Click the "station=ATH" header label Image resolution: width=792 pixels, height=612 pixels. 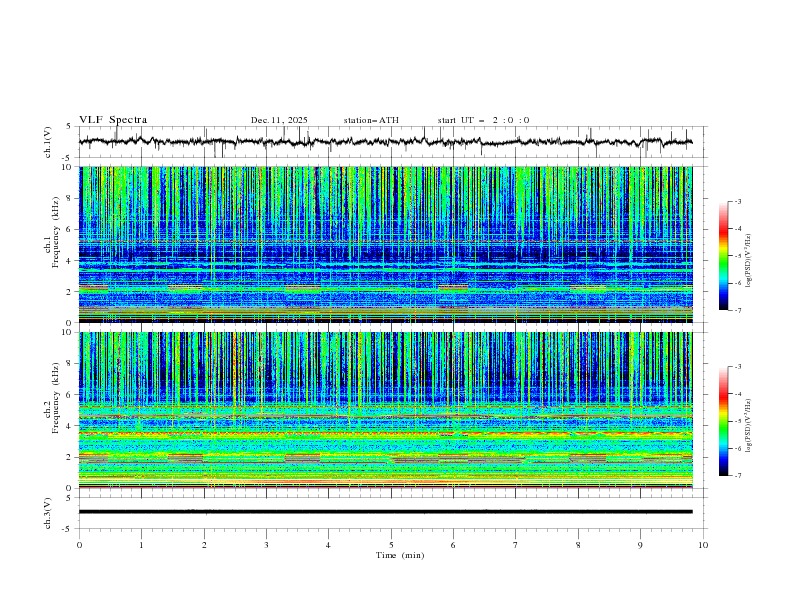coord(371,120)
